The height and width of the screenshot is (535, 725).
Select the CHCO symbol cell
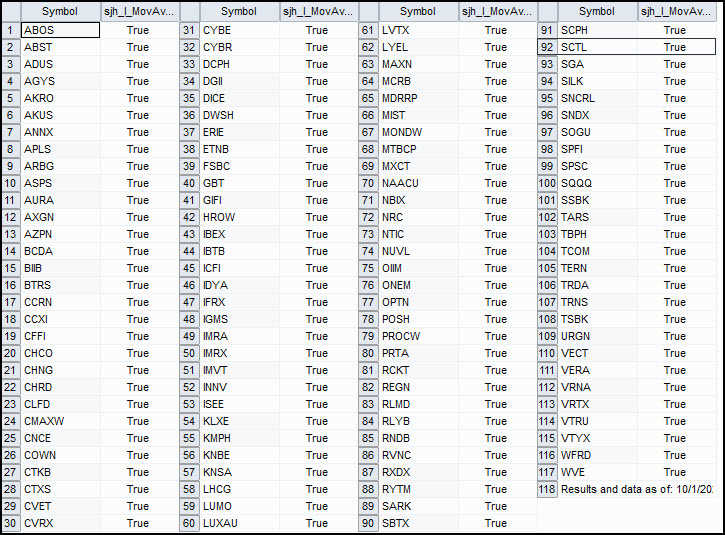click(x=60, y=353)
